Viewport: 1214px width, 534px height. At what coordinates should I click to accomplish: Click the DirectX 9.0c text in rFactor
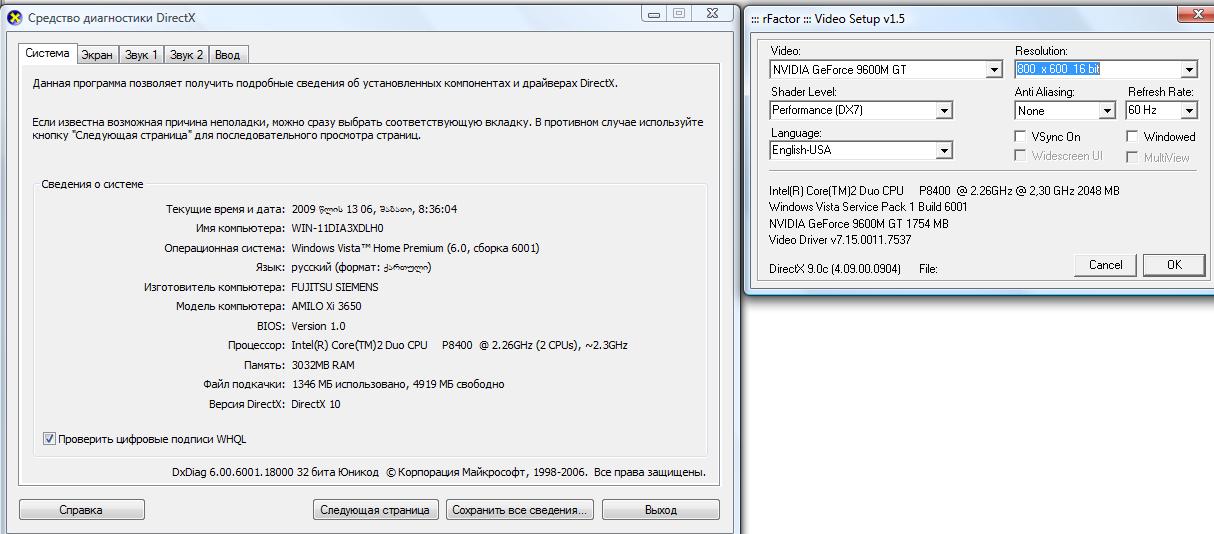(x=835, y=269)
